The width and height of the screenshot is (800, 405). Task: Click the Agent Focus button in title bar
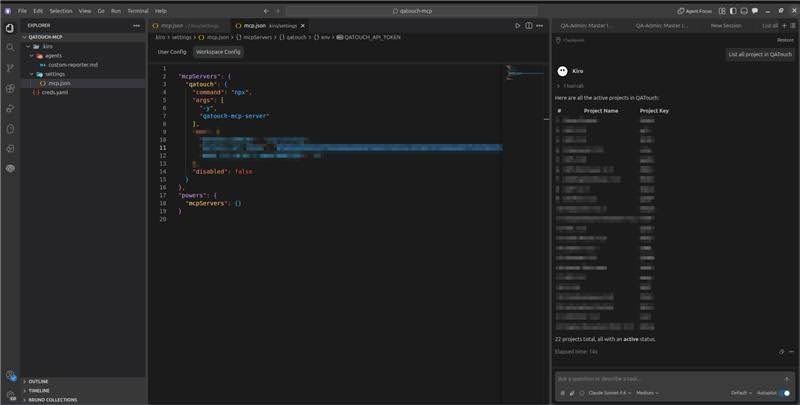click(x=694, y=11)
